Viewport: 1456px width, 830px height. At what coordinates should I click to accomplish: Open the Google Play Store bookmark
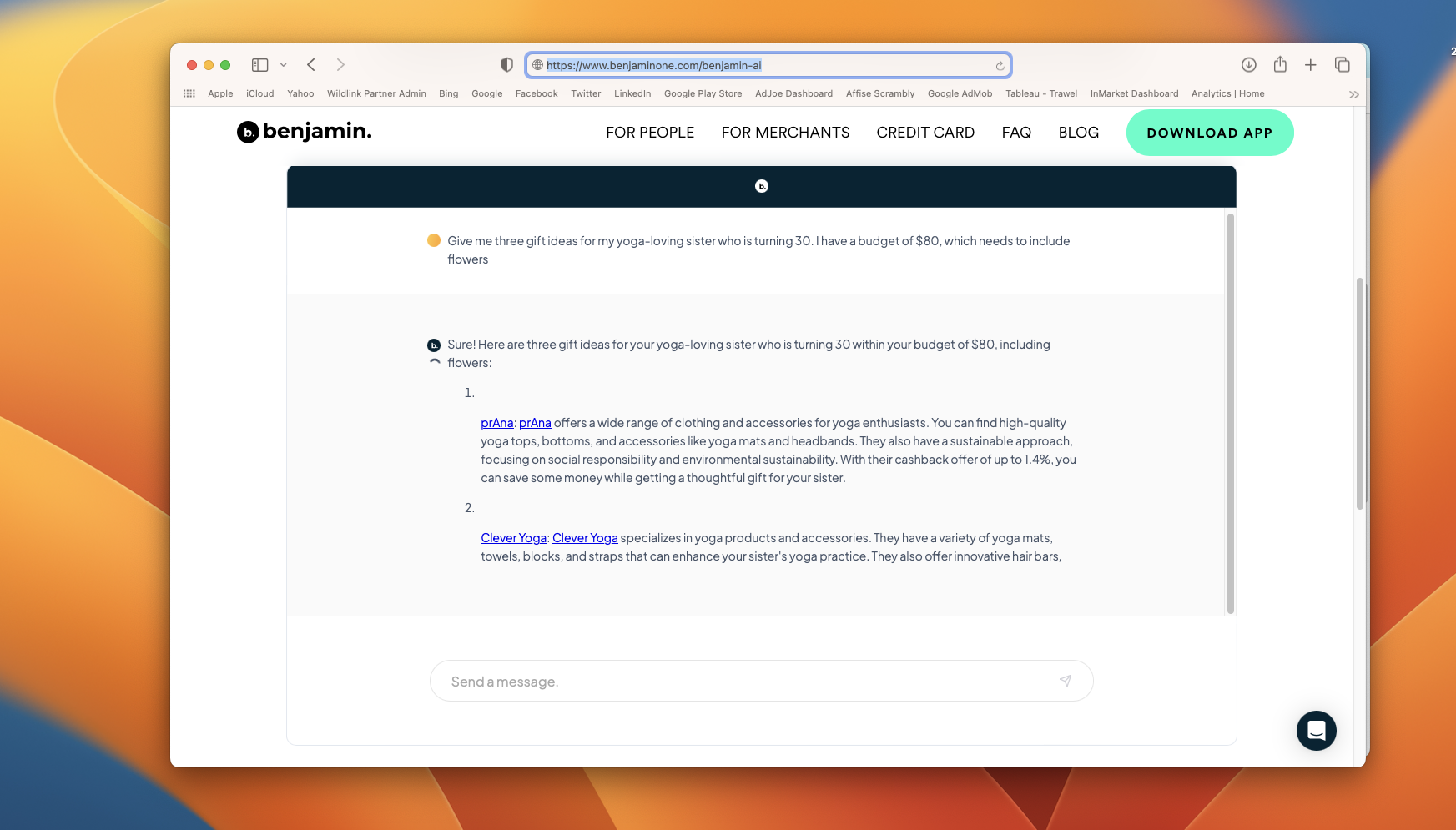point(703,93)
